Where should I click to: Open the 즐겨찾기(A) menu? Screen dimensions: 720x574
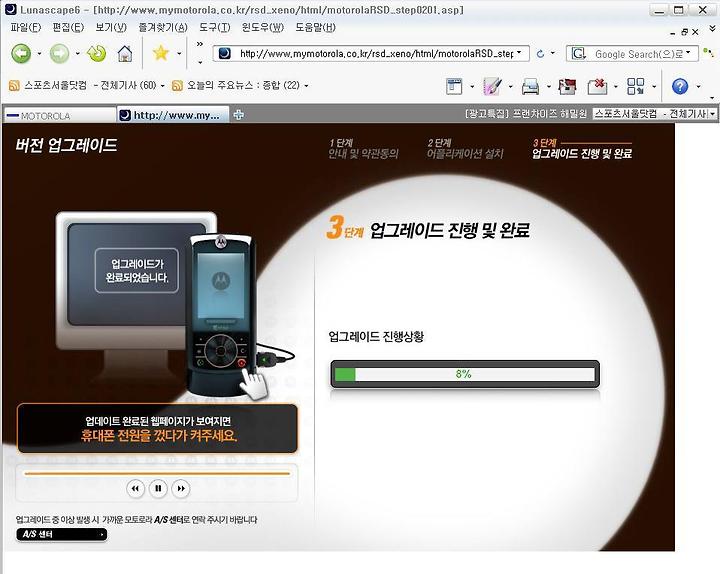point(163,28)
